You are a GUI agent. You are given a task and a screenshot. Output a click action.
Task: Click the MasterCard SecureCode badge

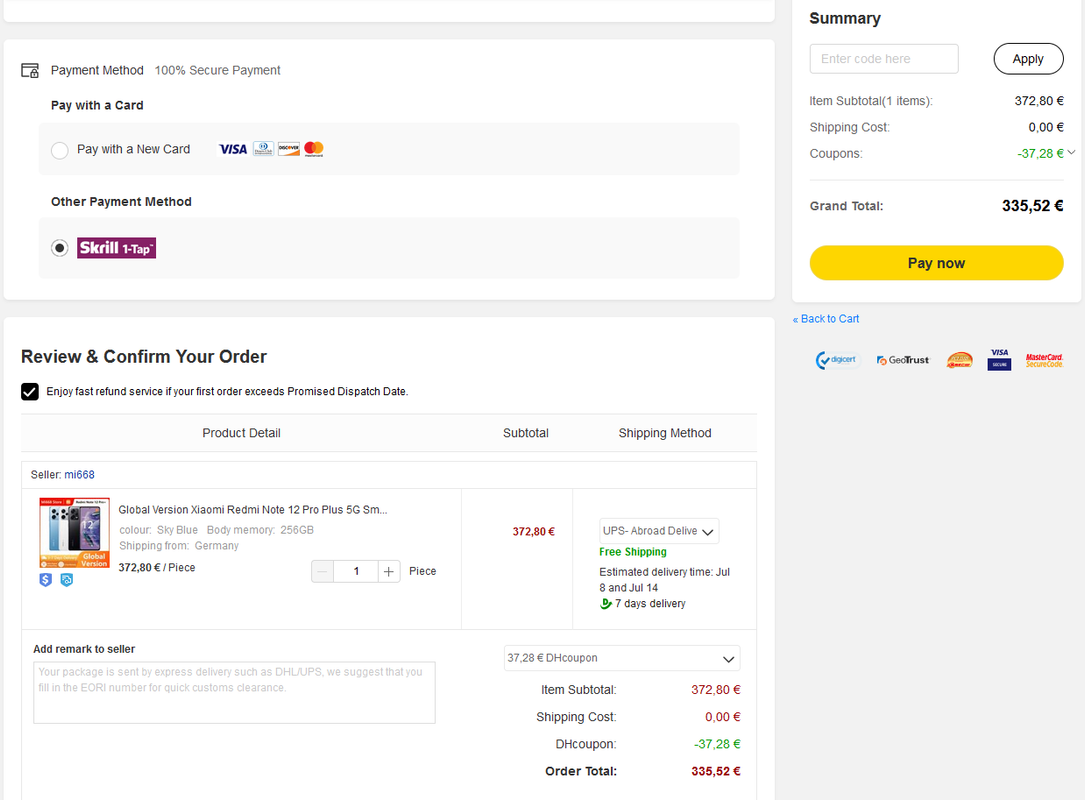pyautogui.click(x=1044, y=361)
